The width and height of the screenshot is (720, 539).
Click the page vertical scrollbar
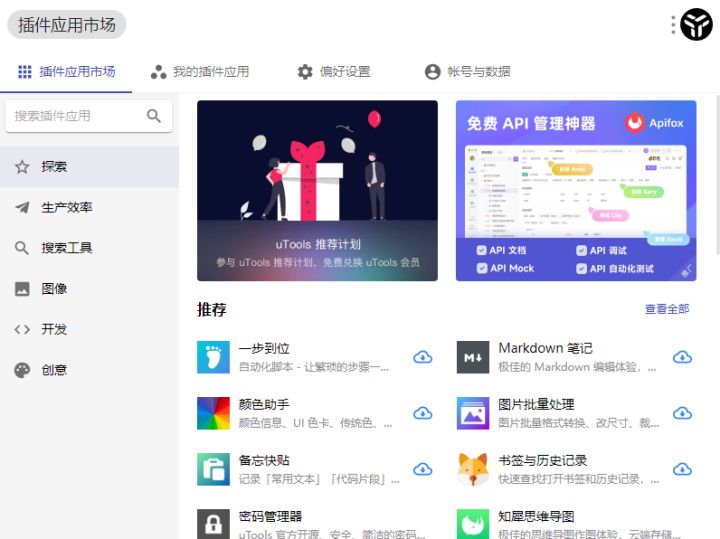coord(718,174)
